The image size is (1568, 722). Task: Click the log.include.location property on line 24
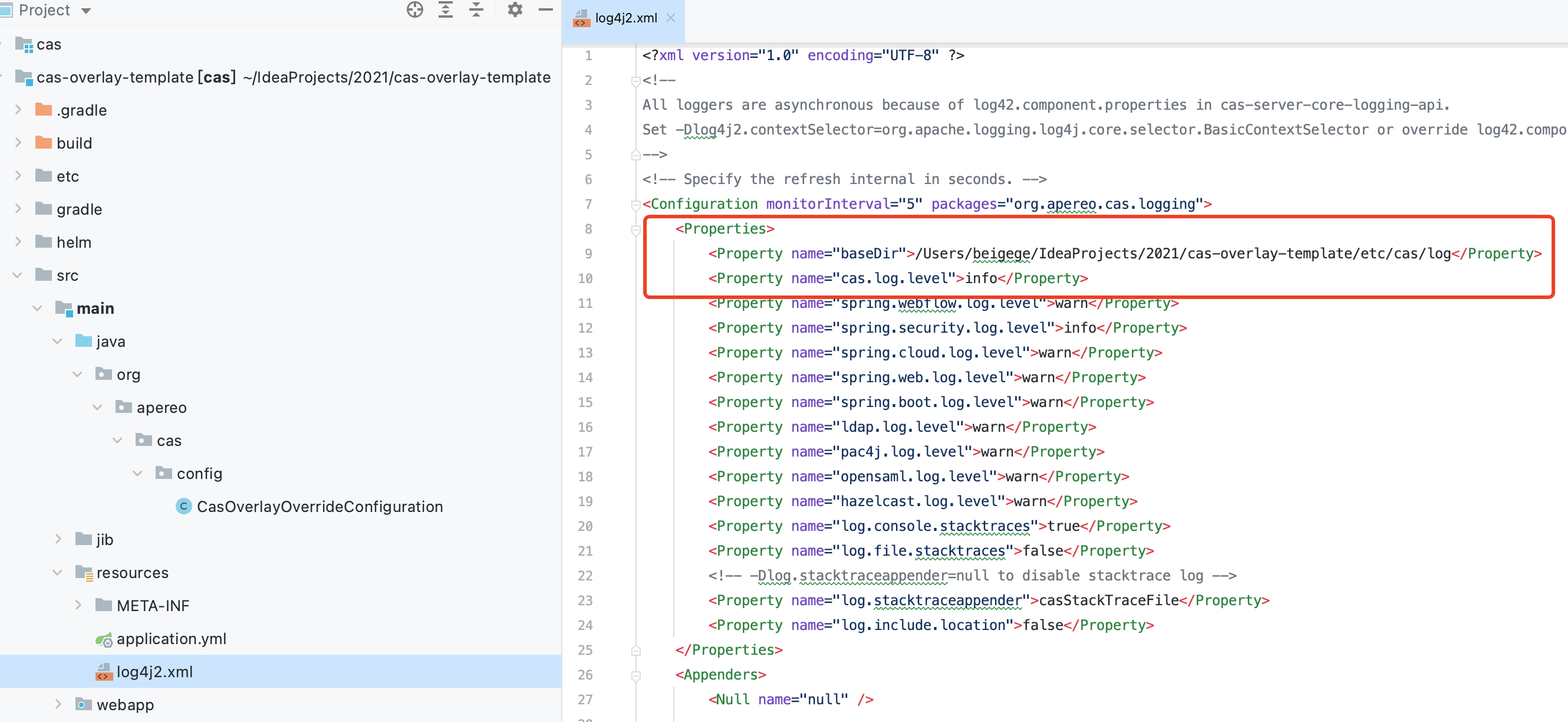[x=930, y=625]
